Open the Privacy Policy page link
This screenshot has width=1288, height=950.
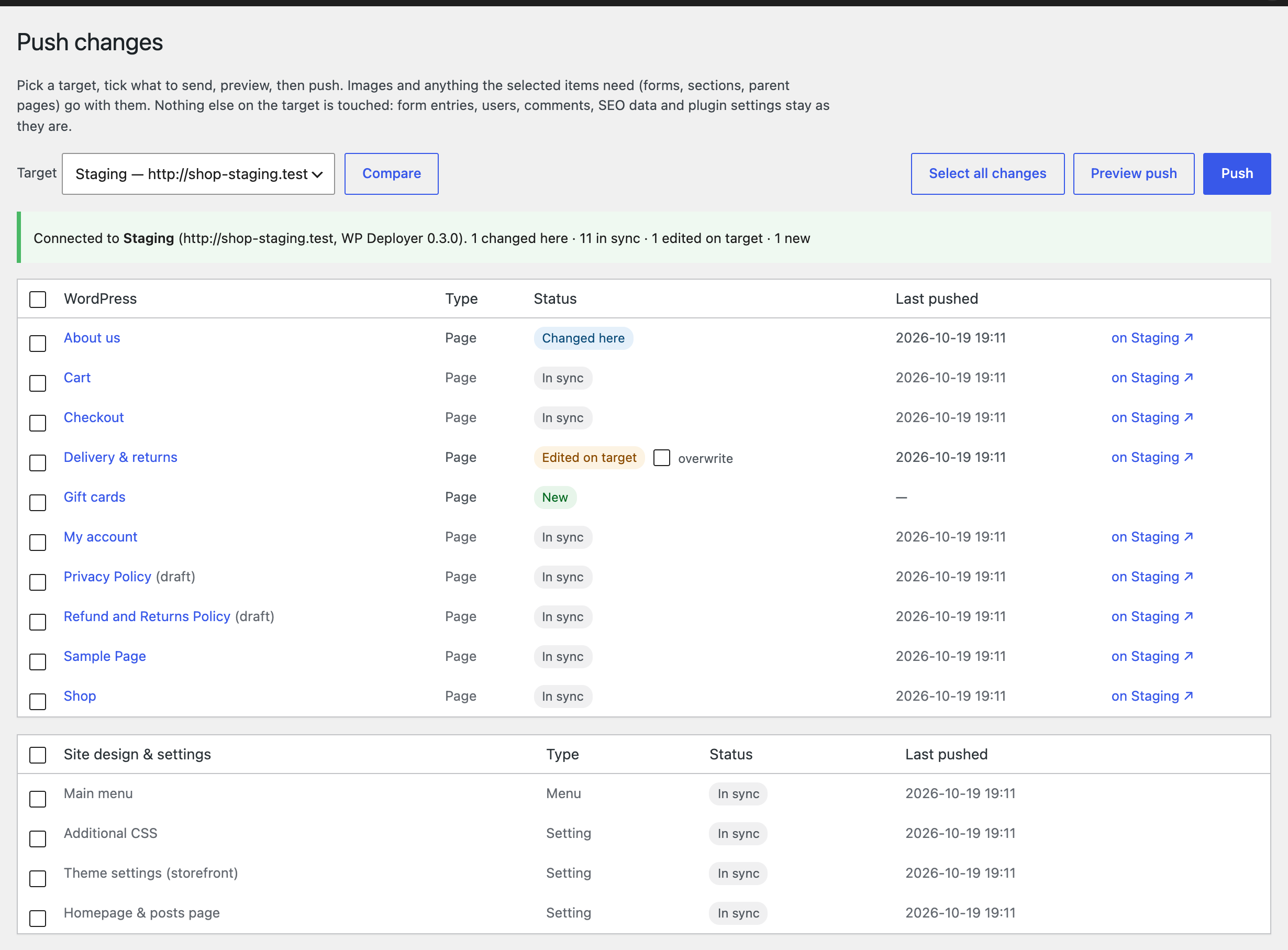[x=107, y=576]
